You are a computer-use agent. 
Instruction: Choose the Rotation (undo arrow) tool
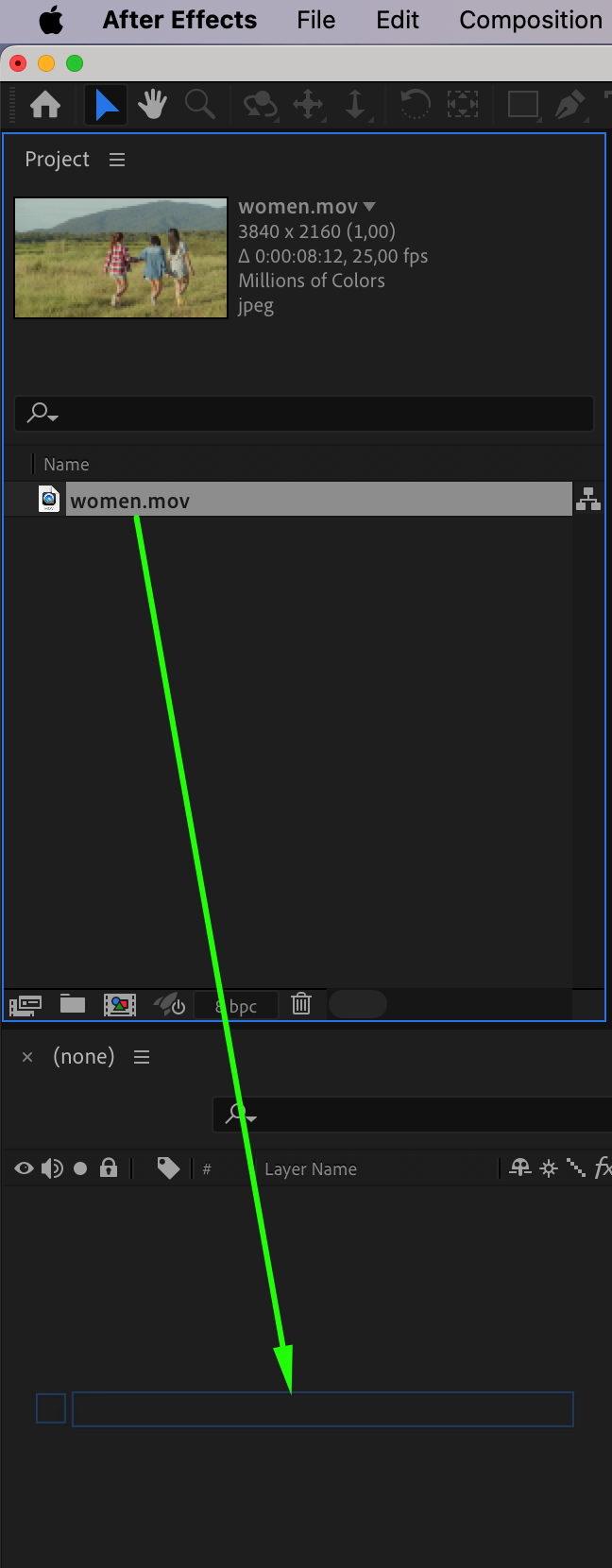click(x=415, y=104)
